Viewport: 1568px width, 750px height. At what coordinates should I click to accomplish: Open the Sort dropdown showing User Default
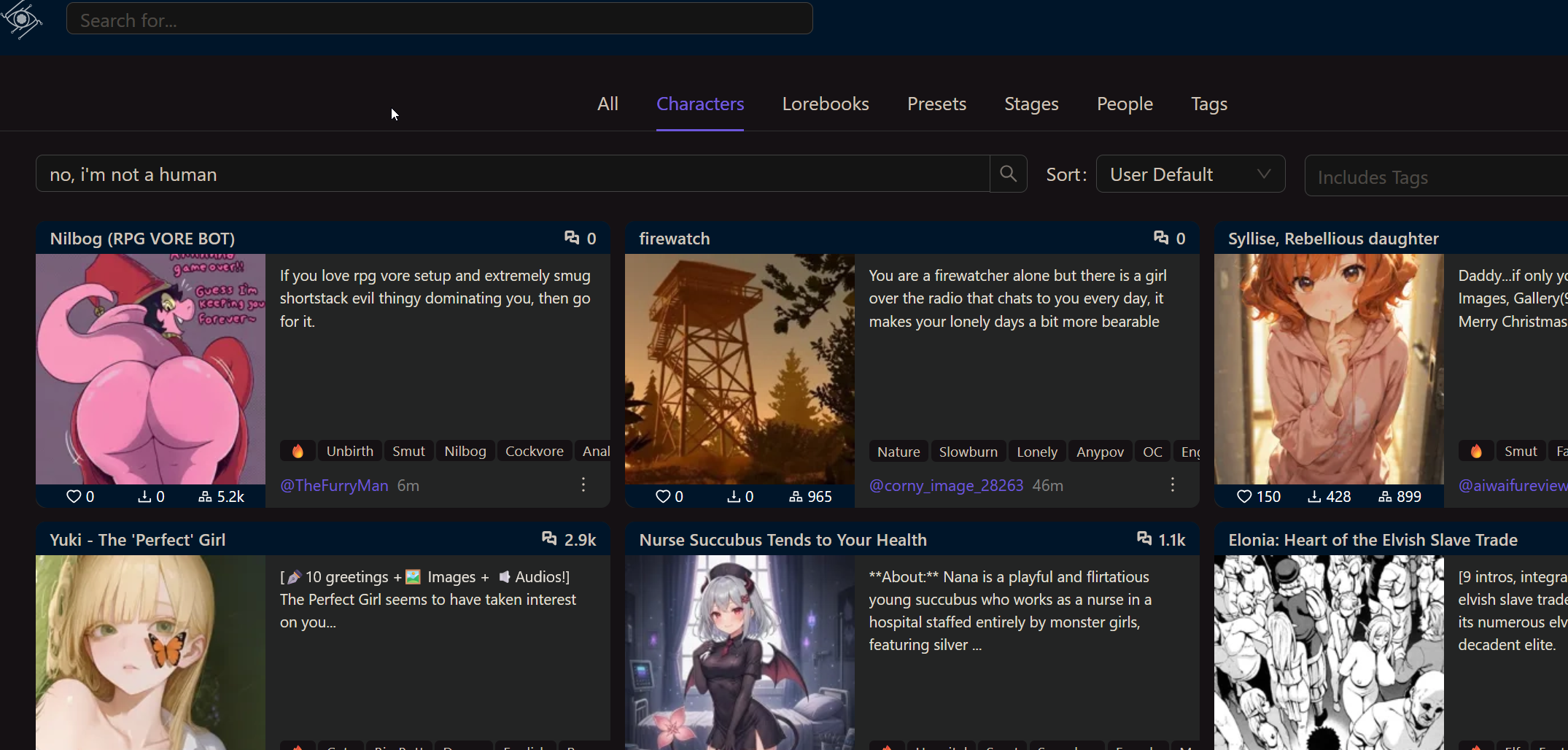point(1189,174)
